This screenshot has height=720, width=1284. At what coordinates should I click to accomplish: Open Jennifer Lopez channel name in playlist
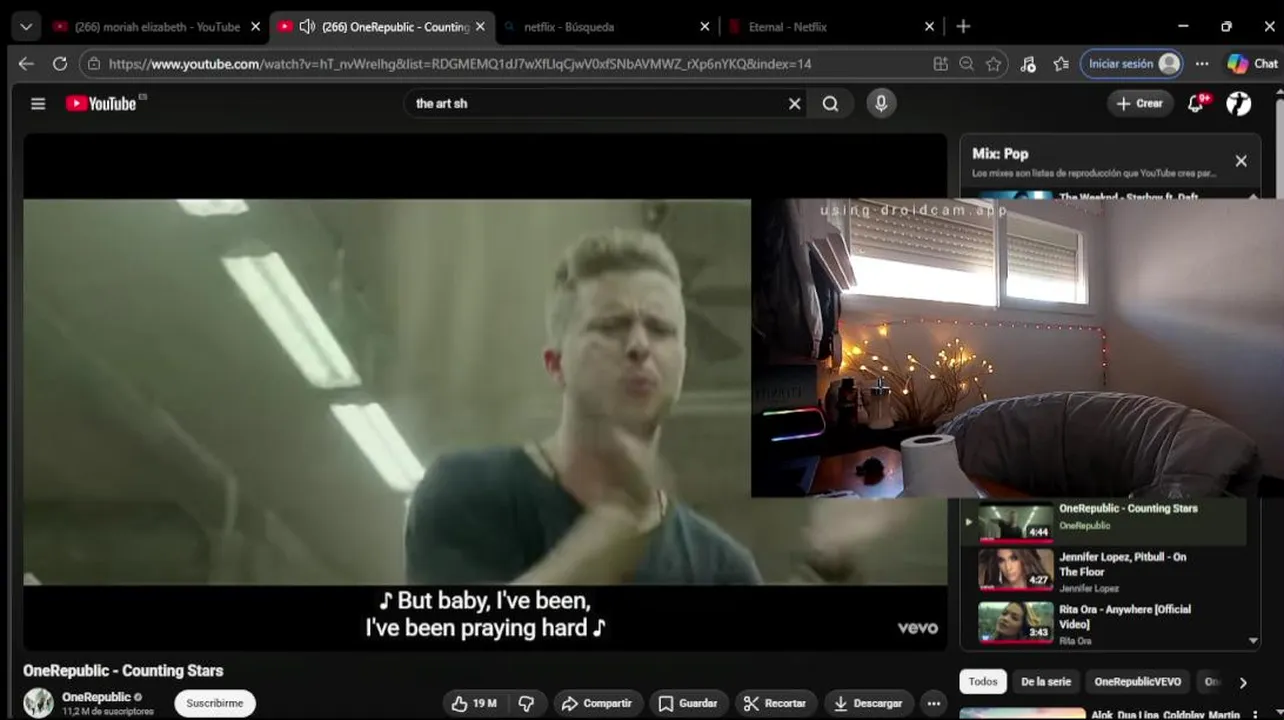point(1089,589)
